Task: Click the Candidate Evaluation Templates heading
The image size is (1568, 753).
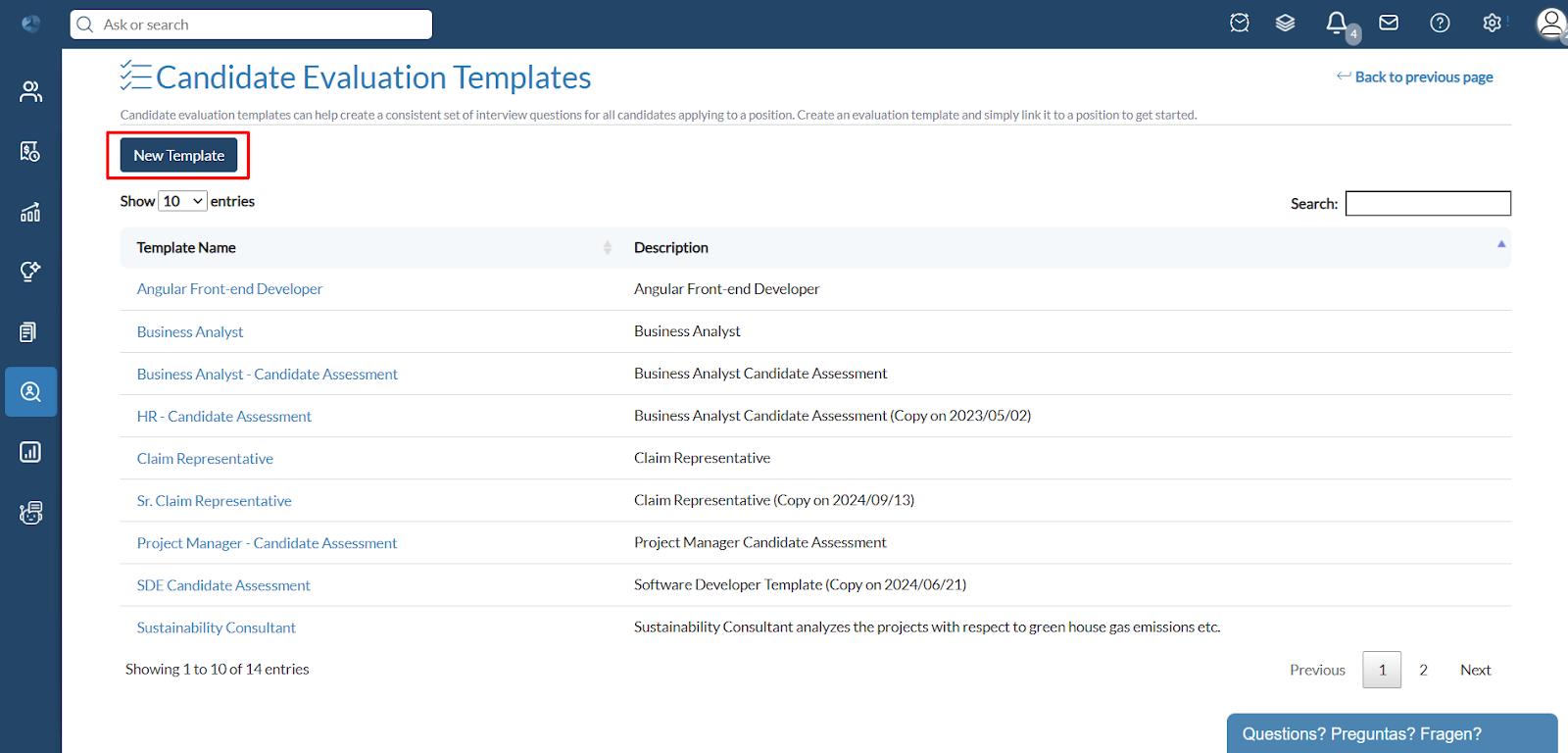Action: (373, 77)
